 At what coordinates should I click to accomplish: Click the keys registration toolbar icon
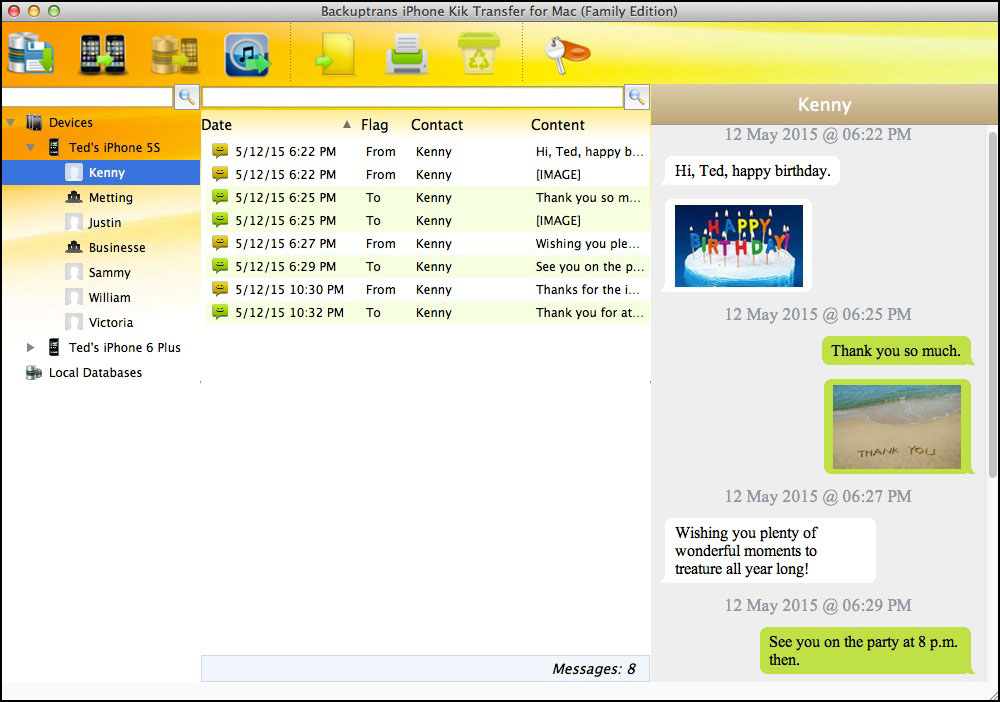click(566, 54)
